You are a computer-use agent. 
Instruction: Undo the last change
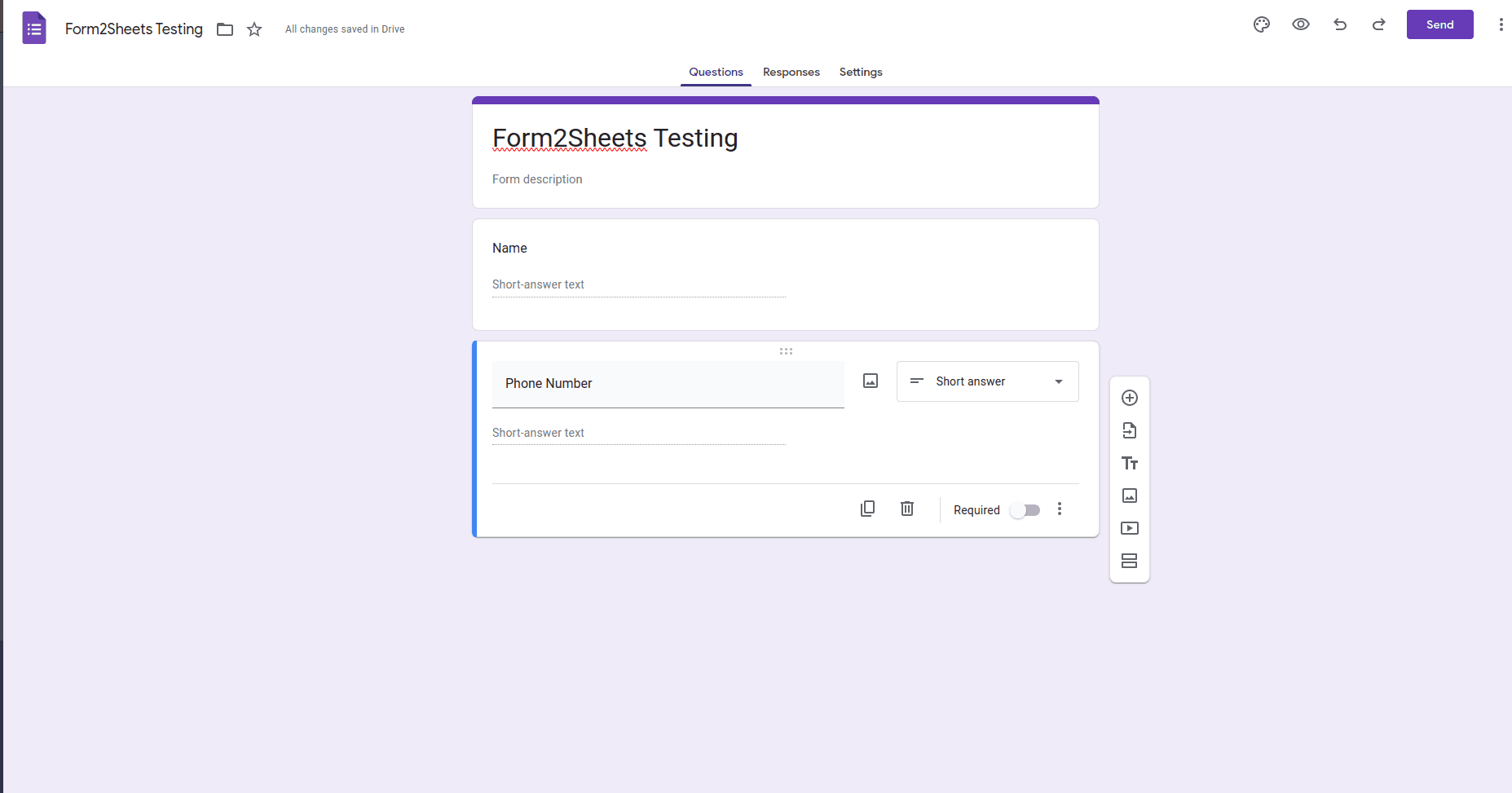point(1340,24)
